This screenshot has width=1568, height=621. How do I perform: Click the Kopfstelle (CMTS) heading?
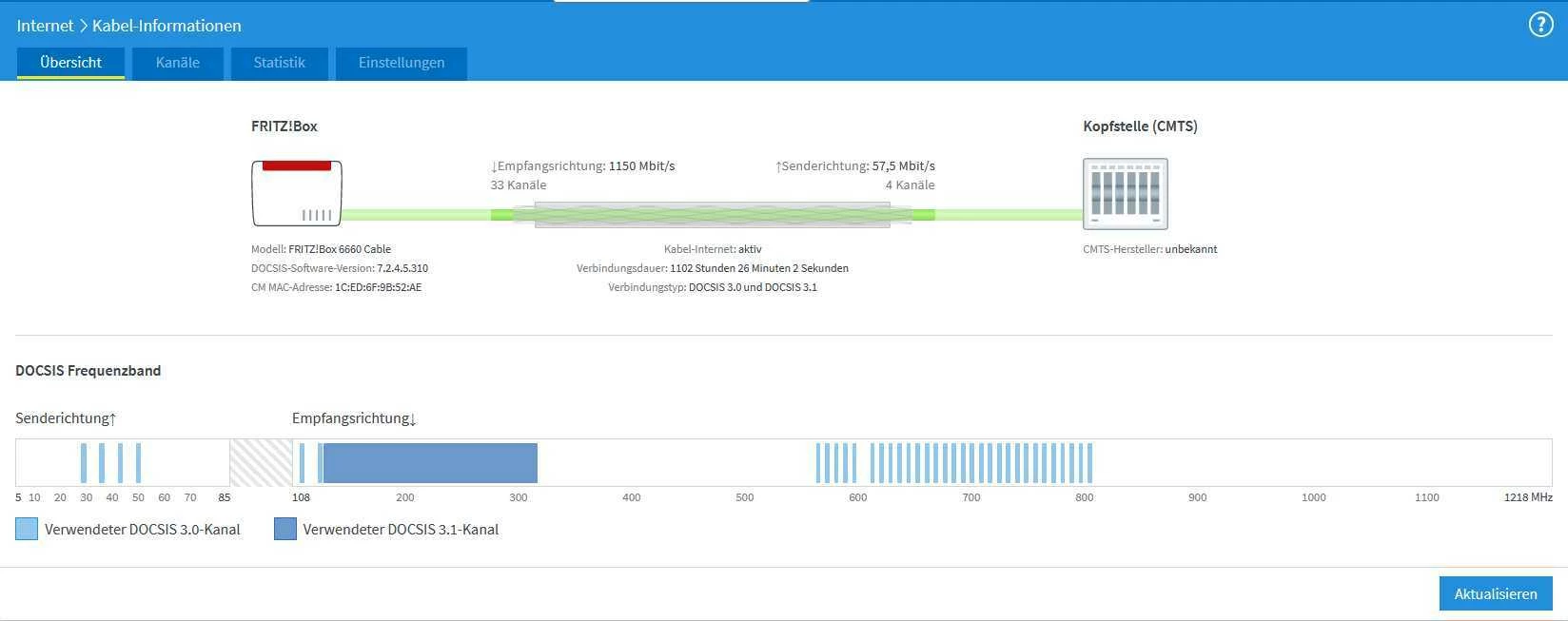(1140, 126)
